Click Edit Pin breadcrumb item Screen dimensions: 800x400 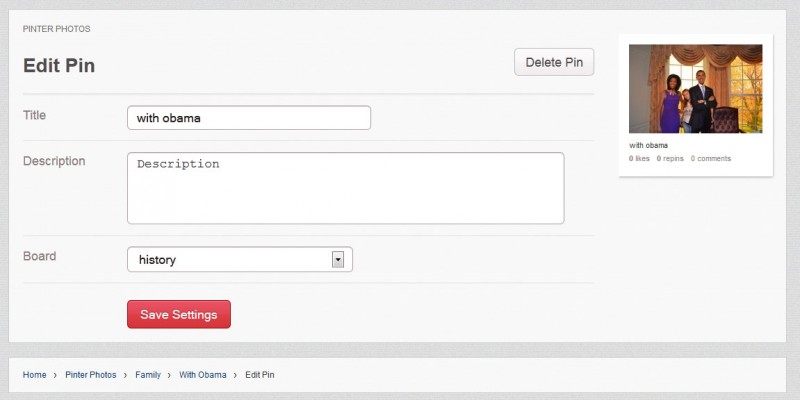(x=260, y=375)
